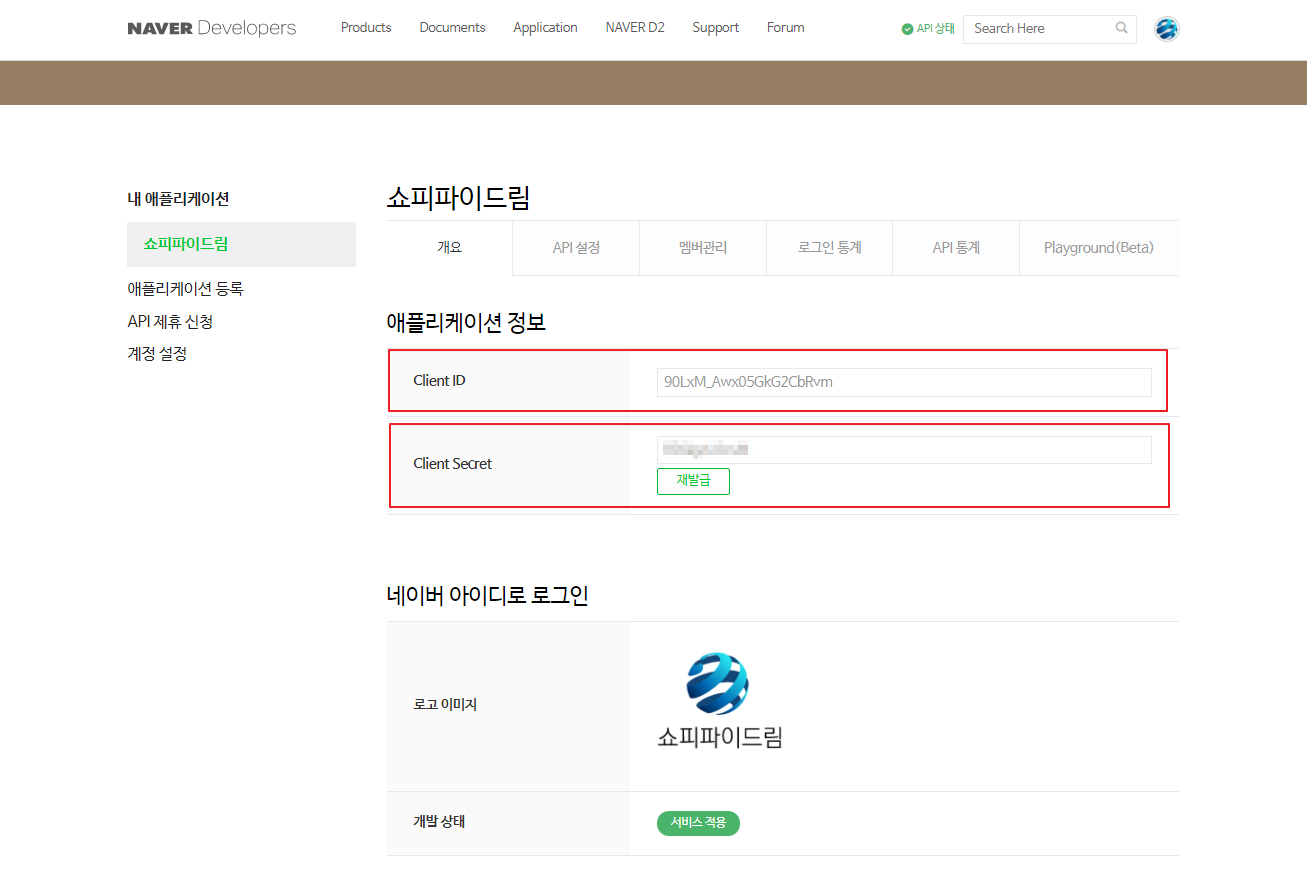Open the Support menu
The height and width of the screenshot is (887, 1307).
pos(716,28)
